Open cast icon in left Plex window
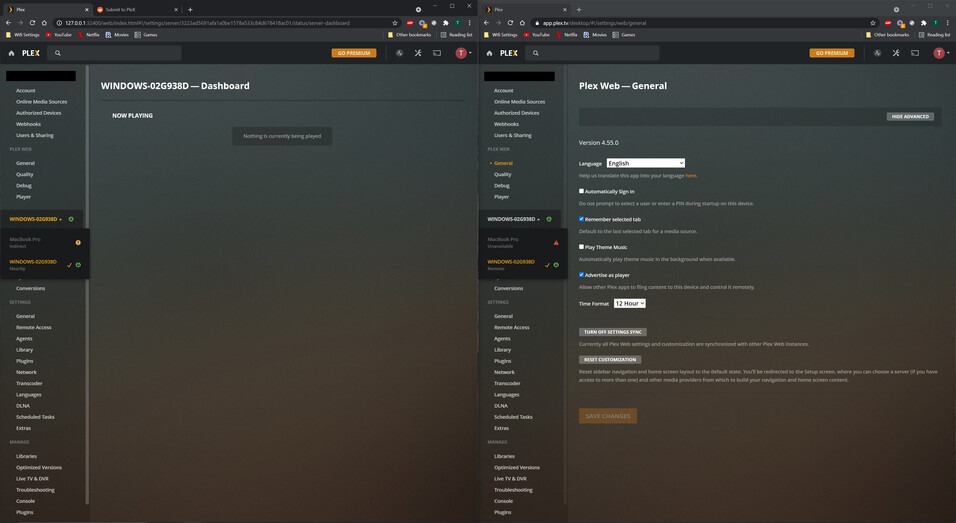The image size is (956, 523). (437, 53)
